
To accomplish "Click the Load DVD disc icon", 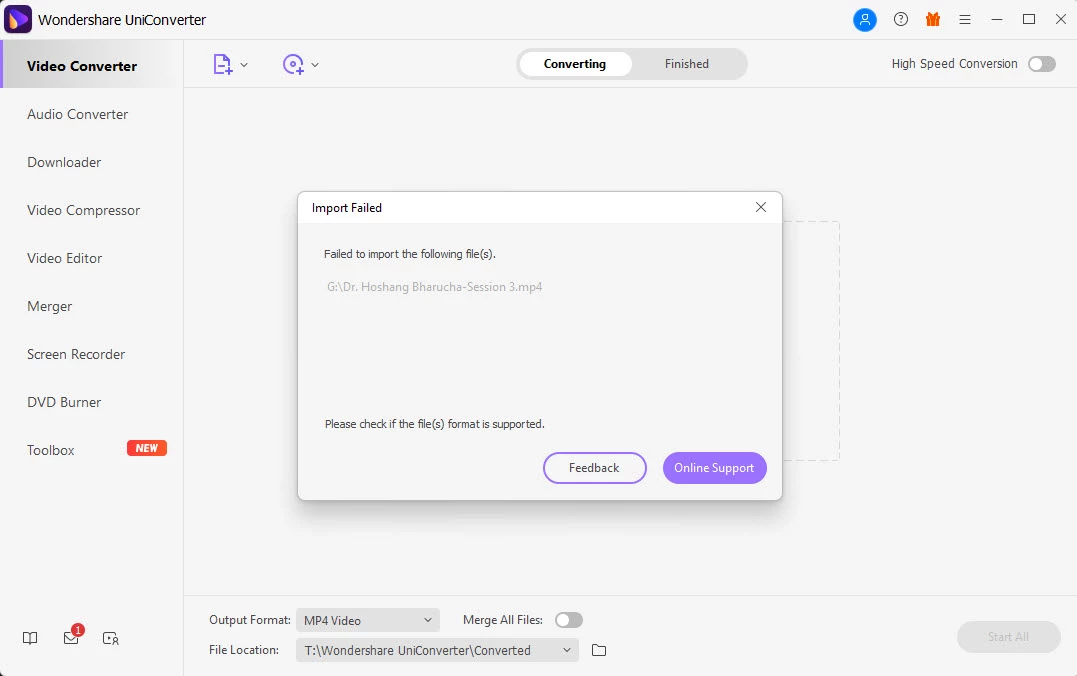I will [x=293, y=65].
